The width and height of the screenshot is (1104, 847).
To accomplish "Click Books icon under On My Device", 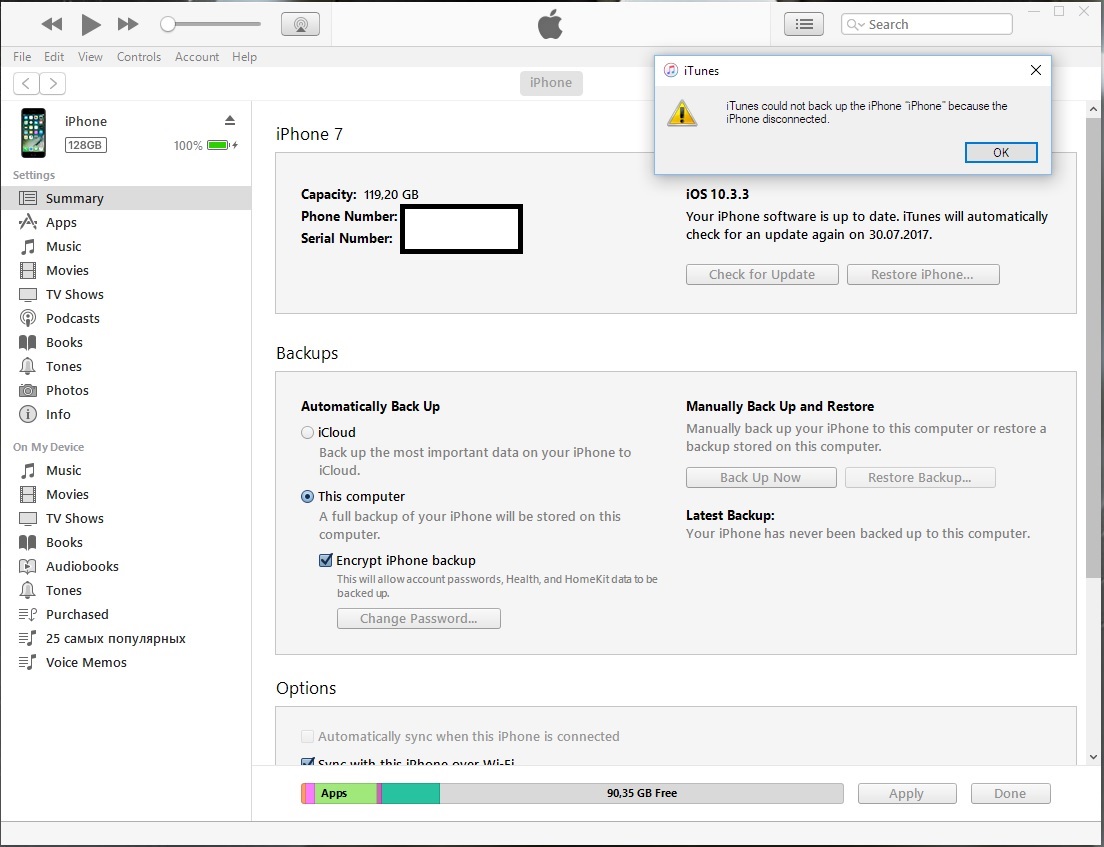I will tap(27, 542).
